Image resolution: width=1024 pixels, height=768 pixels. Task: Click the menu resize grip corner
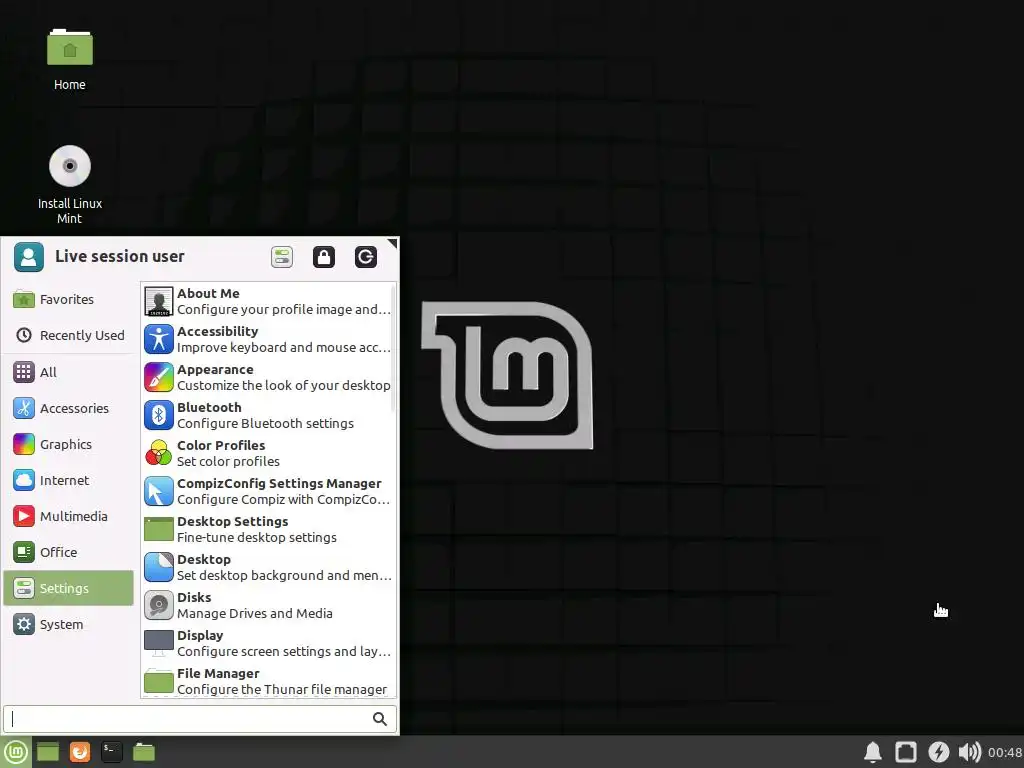pos(392,244)
